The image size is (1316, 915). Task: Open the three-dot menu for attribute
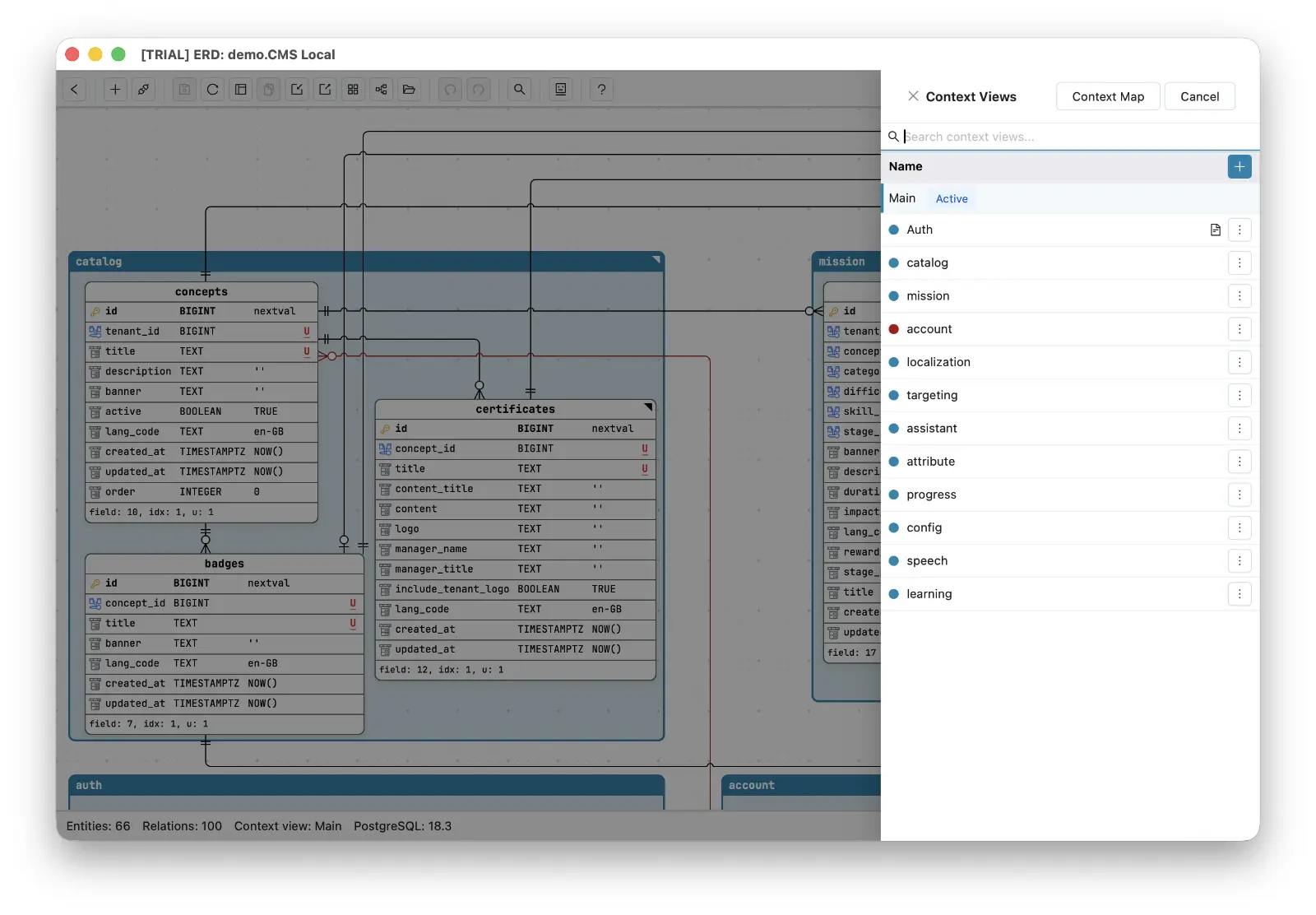click(1240, 462)
